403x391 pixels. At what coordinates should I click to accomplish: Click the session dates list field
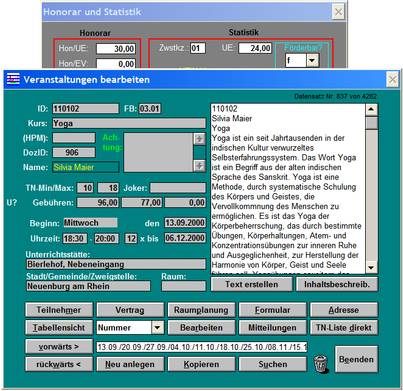(202, 347)
